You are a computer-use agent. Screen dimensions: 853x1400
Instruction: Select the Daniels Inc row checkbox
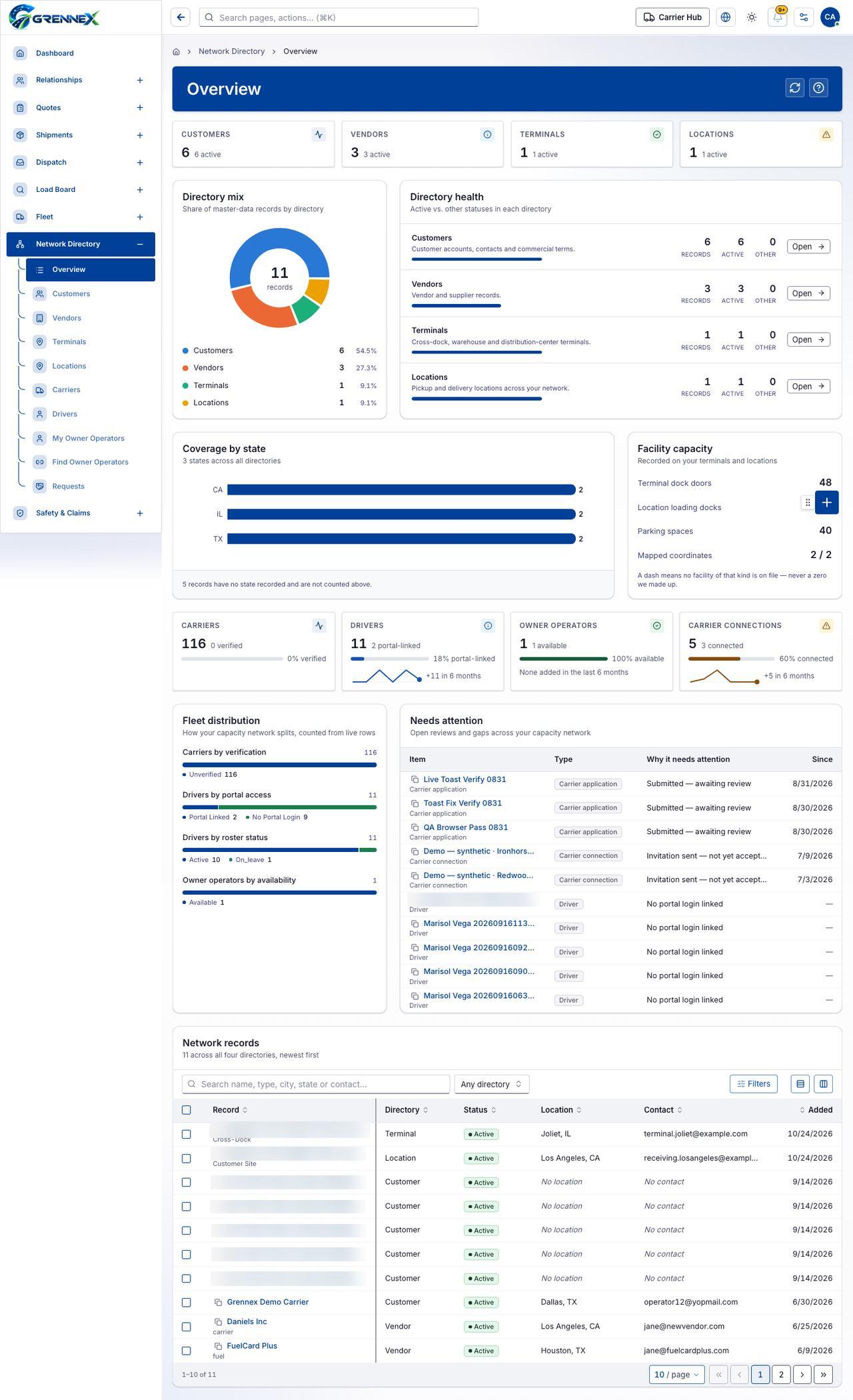(187, 1327)
